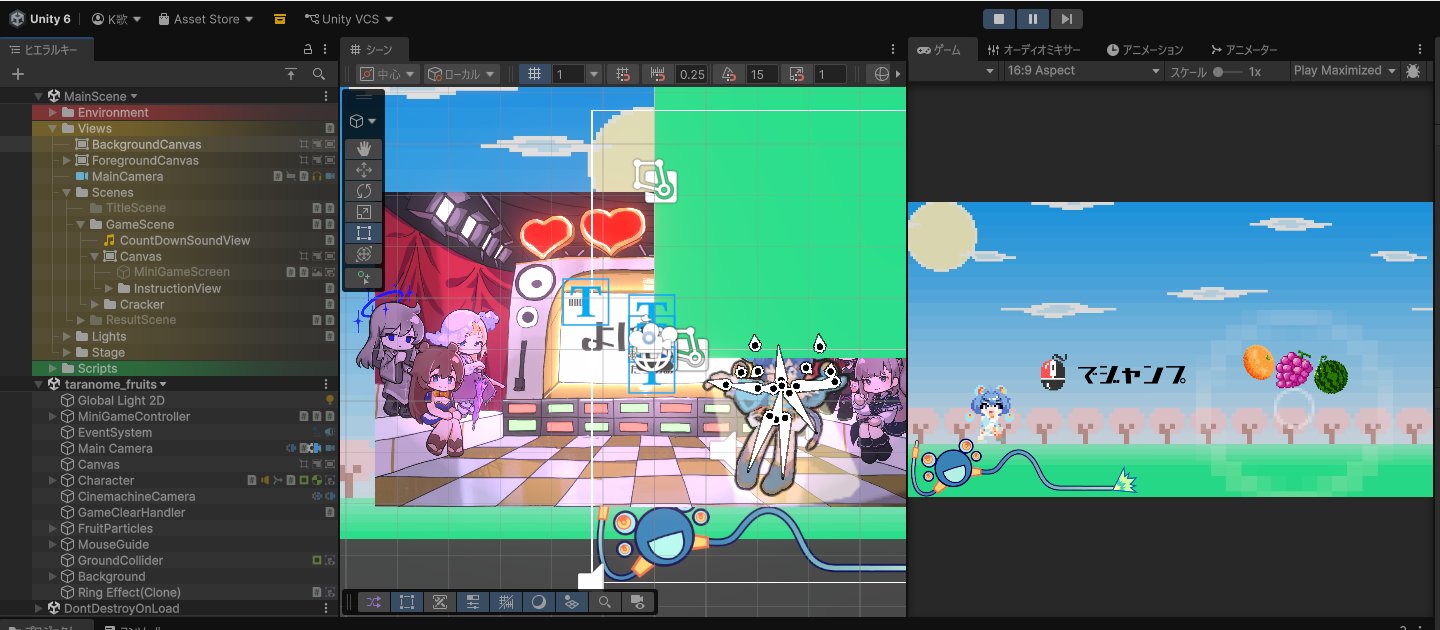Open the Play Maximized dropdown
Image resolution: width=1440 pixels, height=630 pixels.
(x=1344, y=71)
